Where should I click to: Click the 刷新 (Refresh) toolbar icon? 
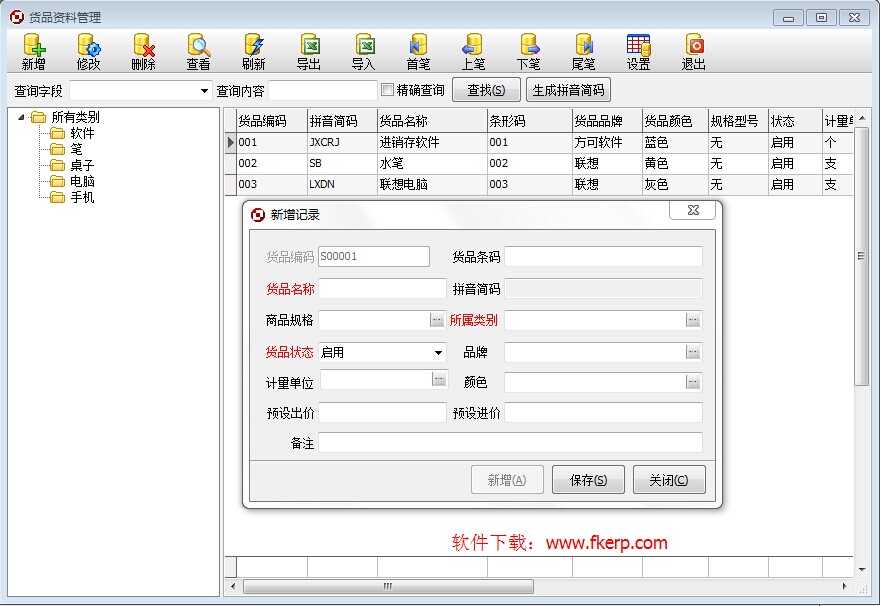tap(254, 52)
